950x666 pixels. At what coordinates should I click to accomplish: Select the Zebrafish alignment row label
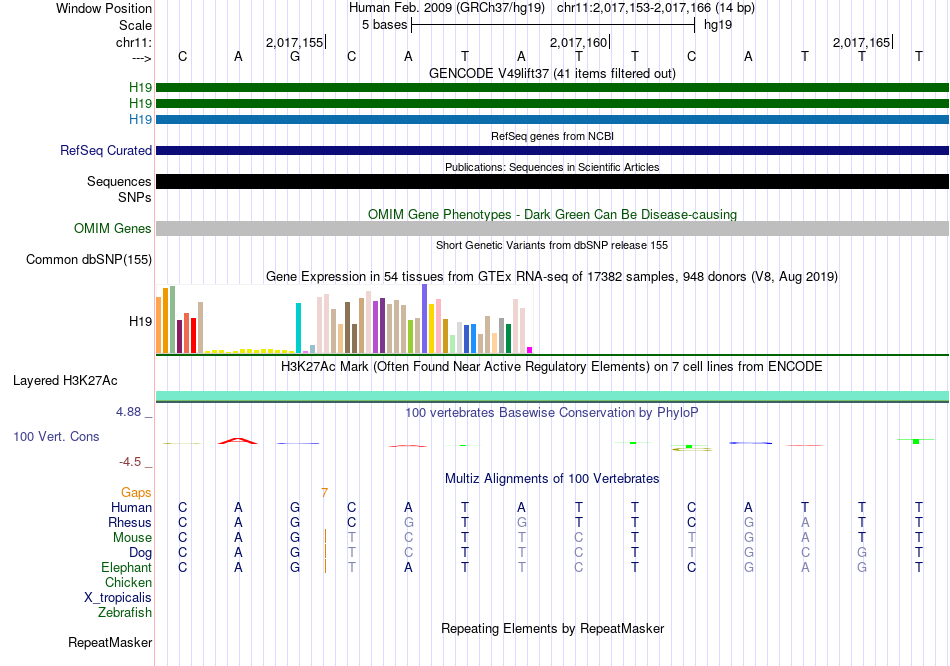pyautogui.click(x=125, y=613)
